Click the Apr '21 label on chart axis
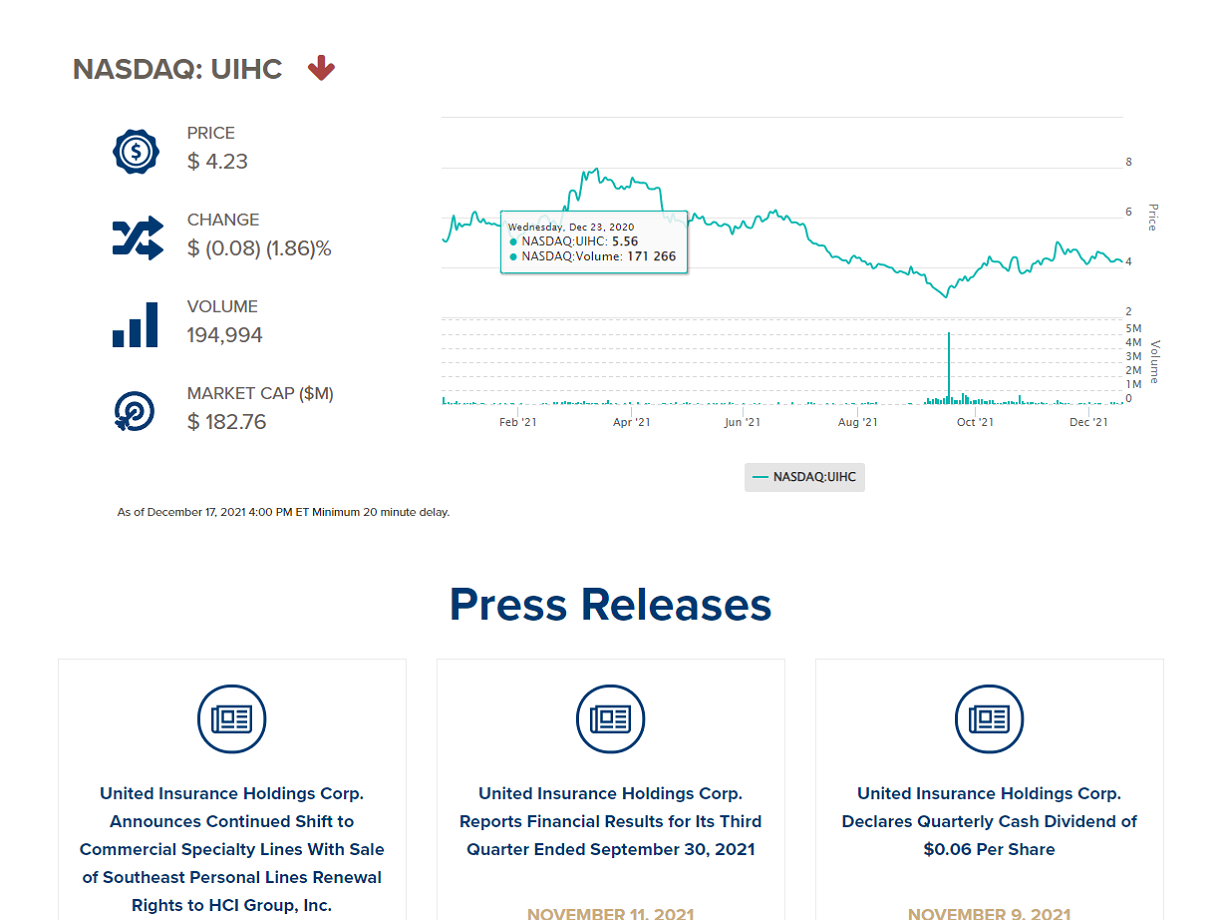Viewport: 1220px width, 920px height. coord(631,422)
